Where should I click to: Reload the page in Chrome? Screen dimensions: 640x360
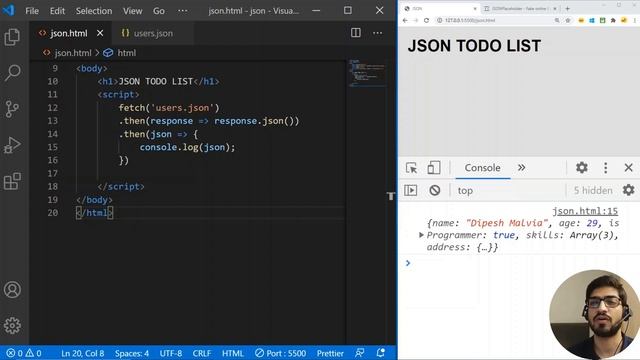(x=426, y=20)
